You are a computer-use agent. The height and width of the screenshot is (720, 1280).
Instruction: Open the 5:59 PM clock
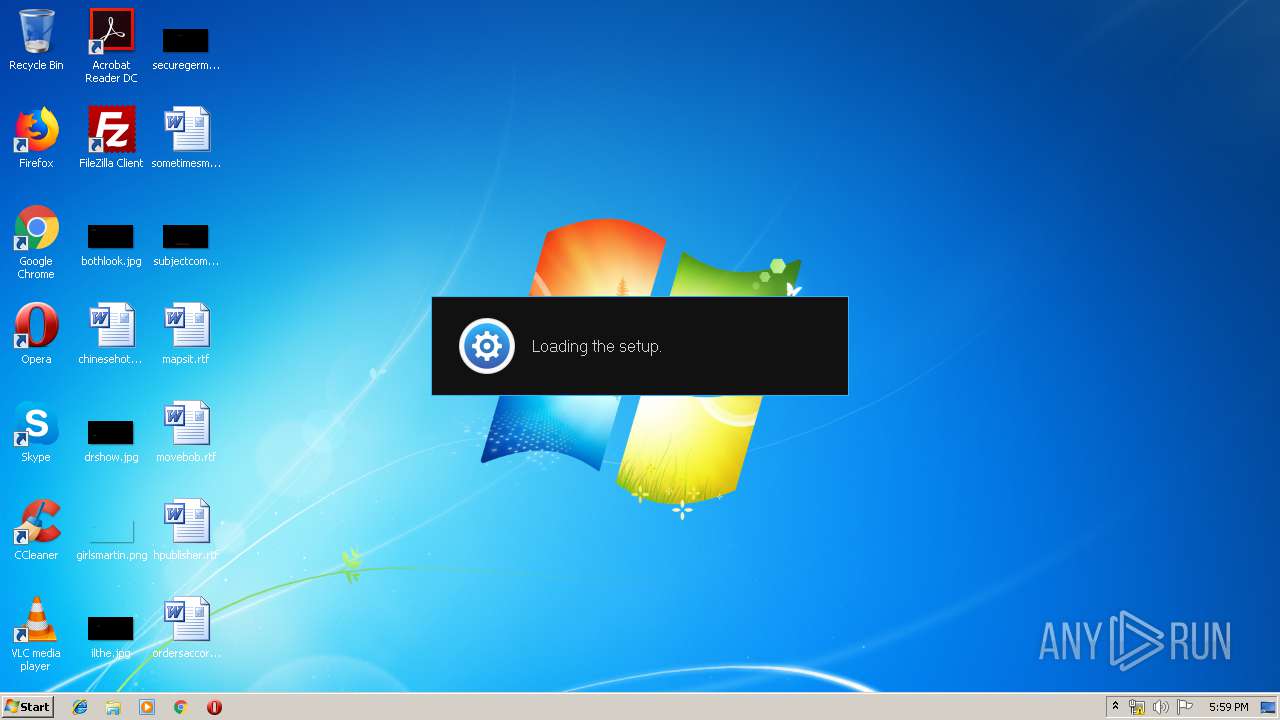pyautogui.click(x=1228, y=707)
